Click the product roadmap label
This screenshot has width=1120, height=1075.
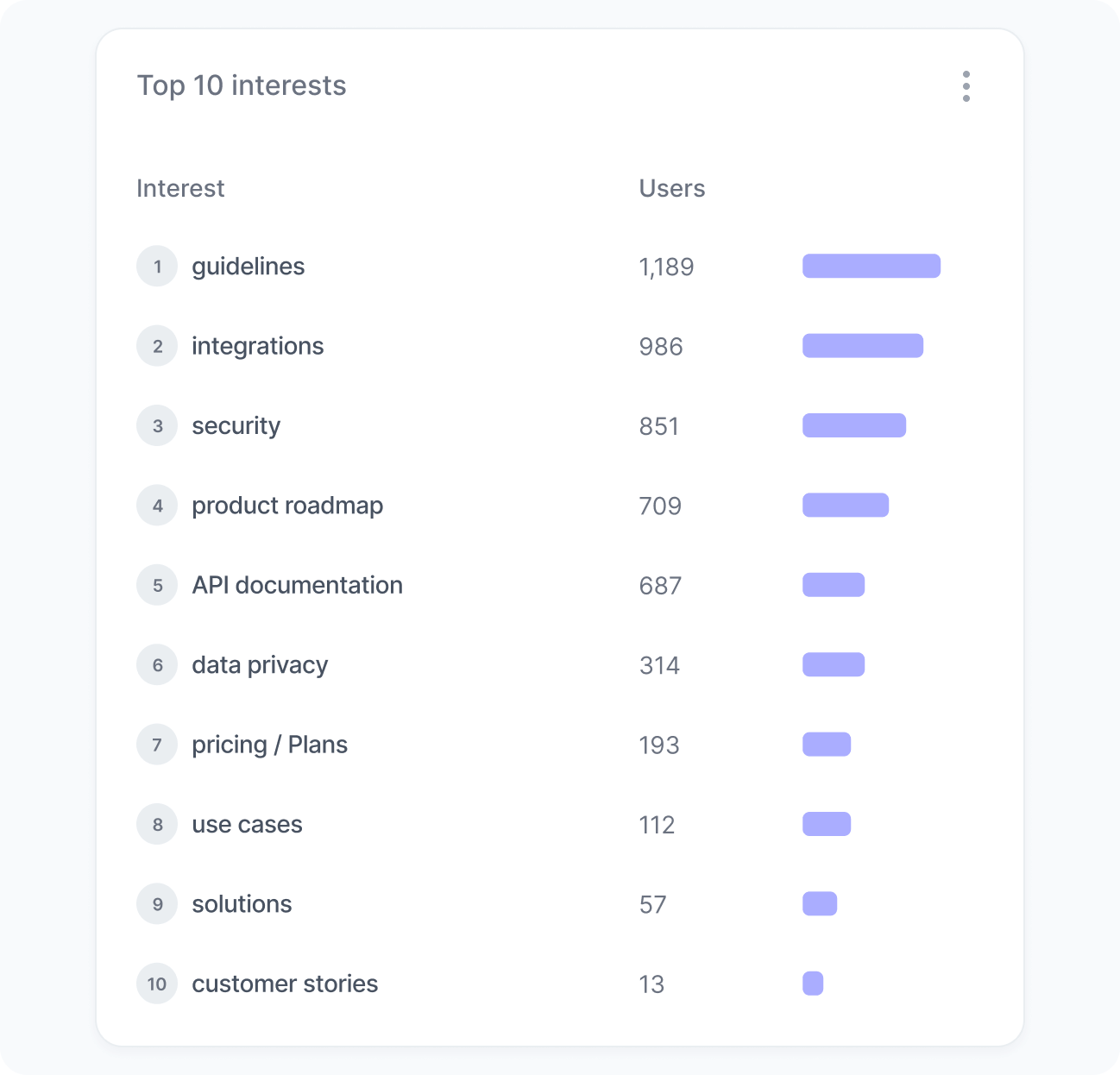pos(288,506)
